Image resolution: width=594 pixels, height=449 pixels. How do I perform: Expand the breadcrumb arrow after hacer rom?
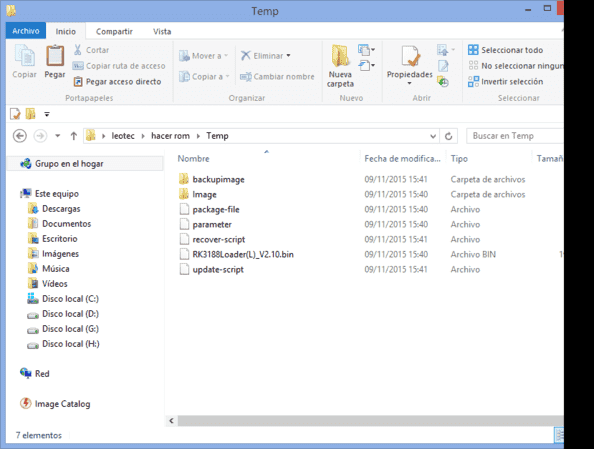tap(198, 136)
